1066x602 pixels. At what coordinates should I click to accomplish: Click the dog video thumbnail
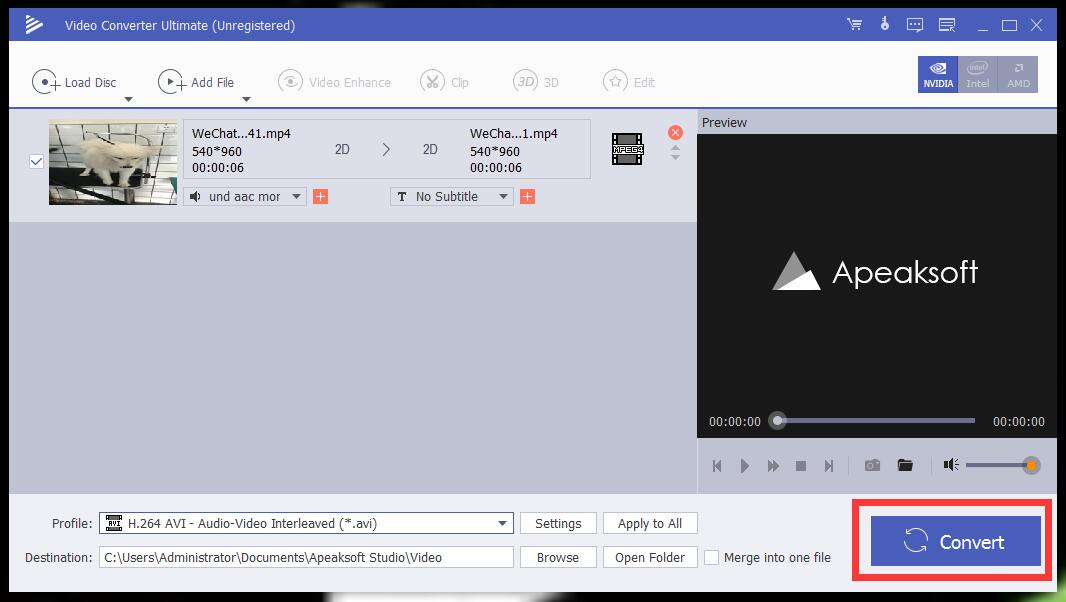112,160
